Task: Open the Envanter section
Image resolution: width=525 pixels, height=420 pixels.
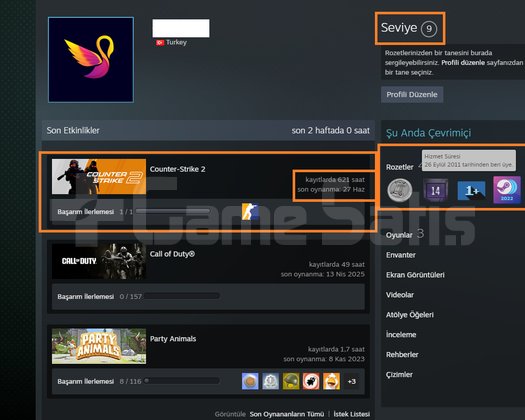Action: click(401, 255)
